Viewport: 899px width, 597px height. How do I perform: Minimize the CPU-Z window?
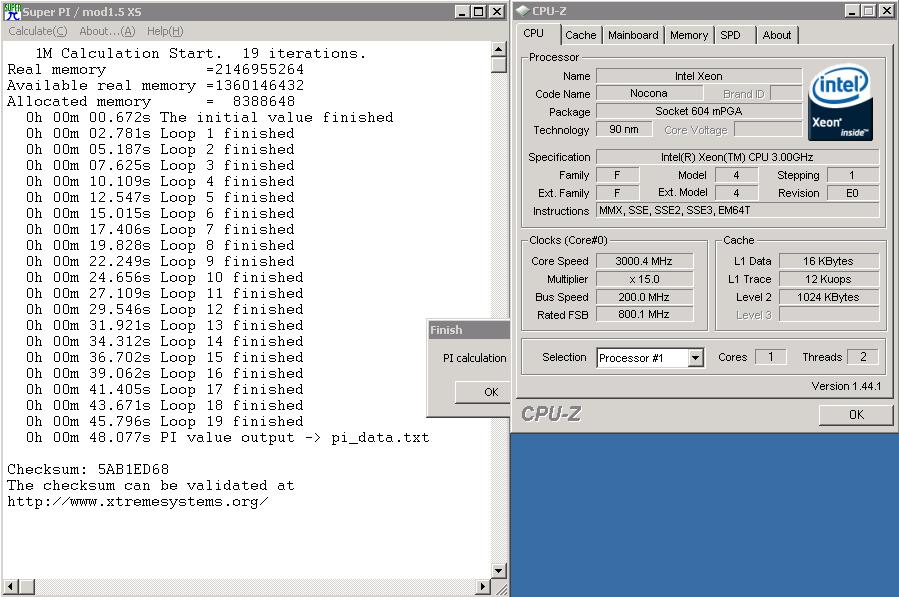(852, 11)
